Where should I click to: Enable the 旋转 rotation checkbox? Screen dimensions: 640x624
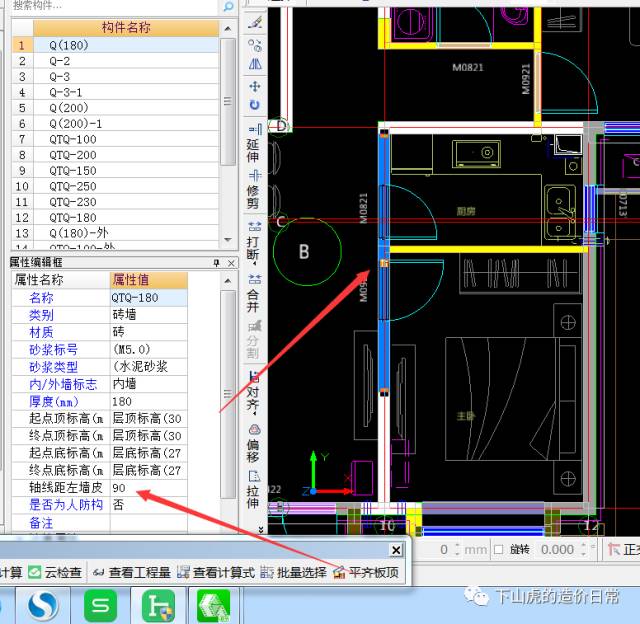tap(499, 550)
